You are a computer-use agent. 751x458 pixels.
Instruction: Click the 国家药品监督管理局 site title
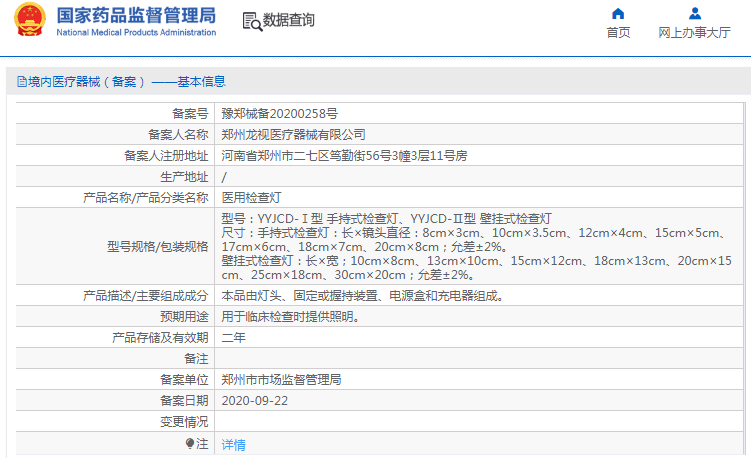tap(136, 15)
